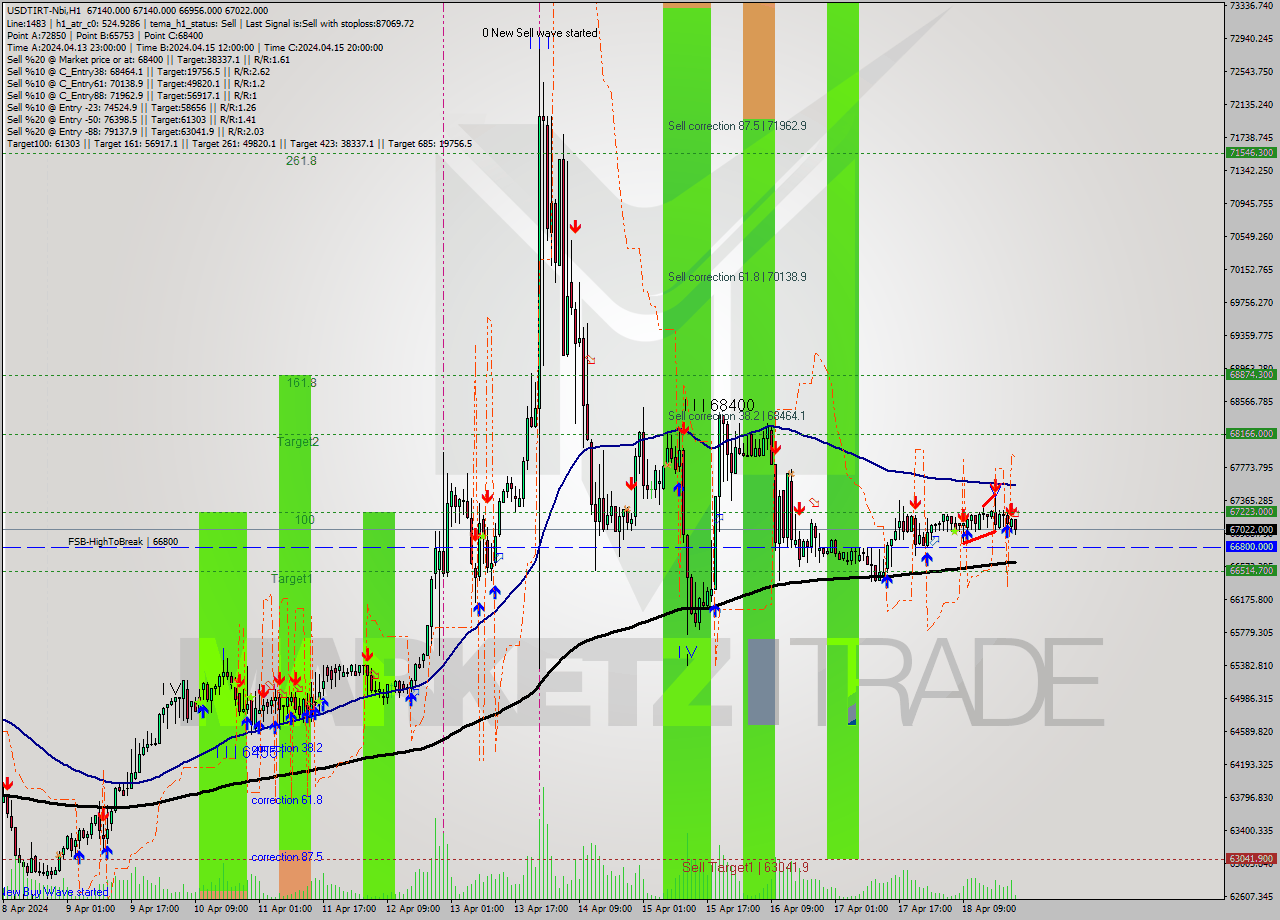Click the red 63041.900 price tag
The image size is (1280, 920).
pos(1250,858)
